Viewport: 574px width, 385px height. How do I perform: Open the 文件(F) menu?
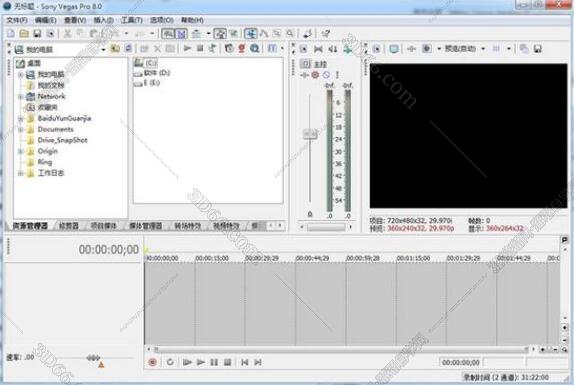pos(17,20)
